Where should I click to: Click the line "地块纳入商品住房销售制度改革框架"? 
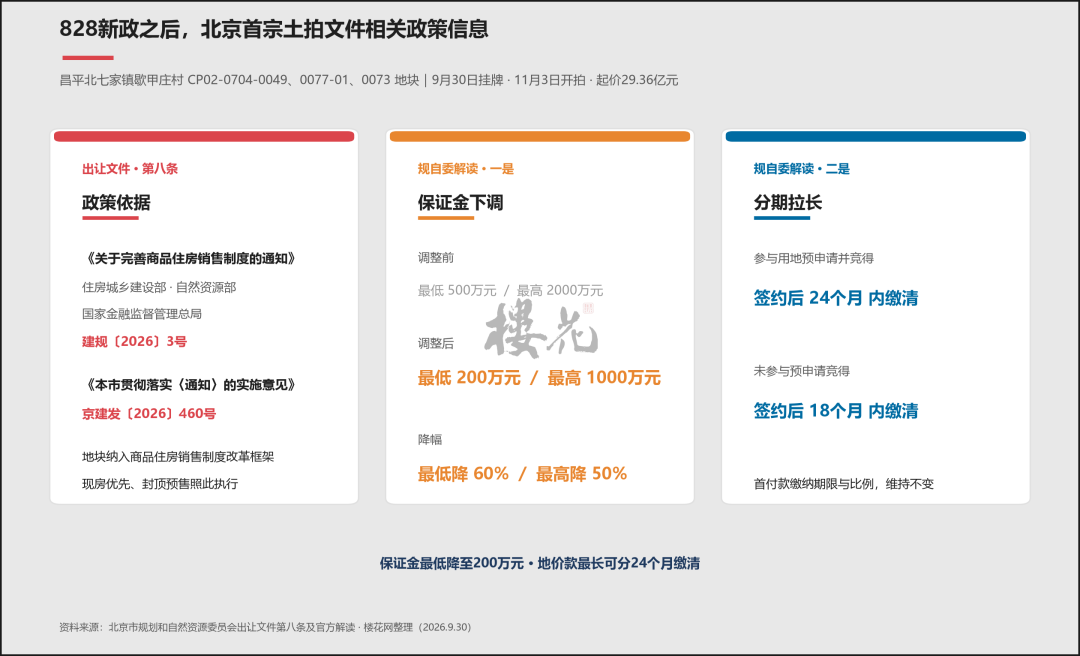coord(178,457)
